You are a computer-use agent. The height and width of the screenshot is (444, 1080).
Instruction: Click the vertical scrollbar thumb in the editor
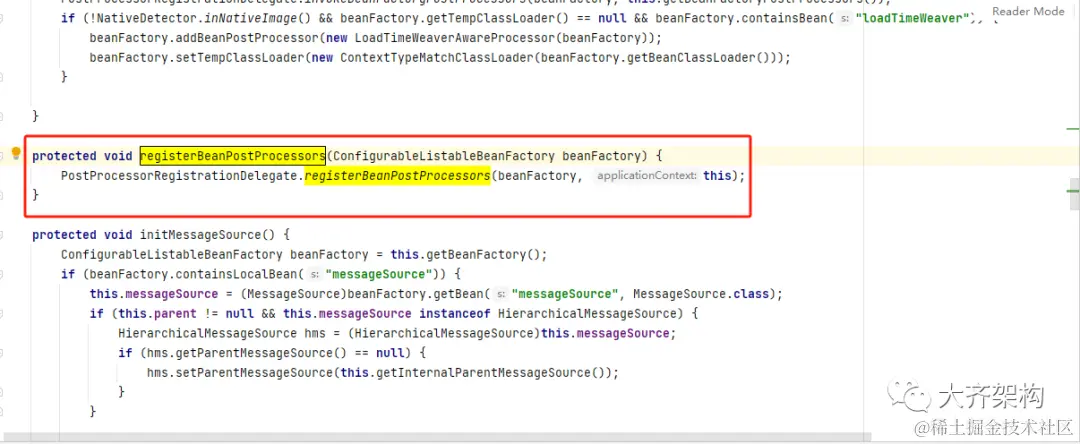[1074, 194]
